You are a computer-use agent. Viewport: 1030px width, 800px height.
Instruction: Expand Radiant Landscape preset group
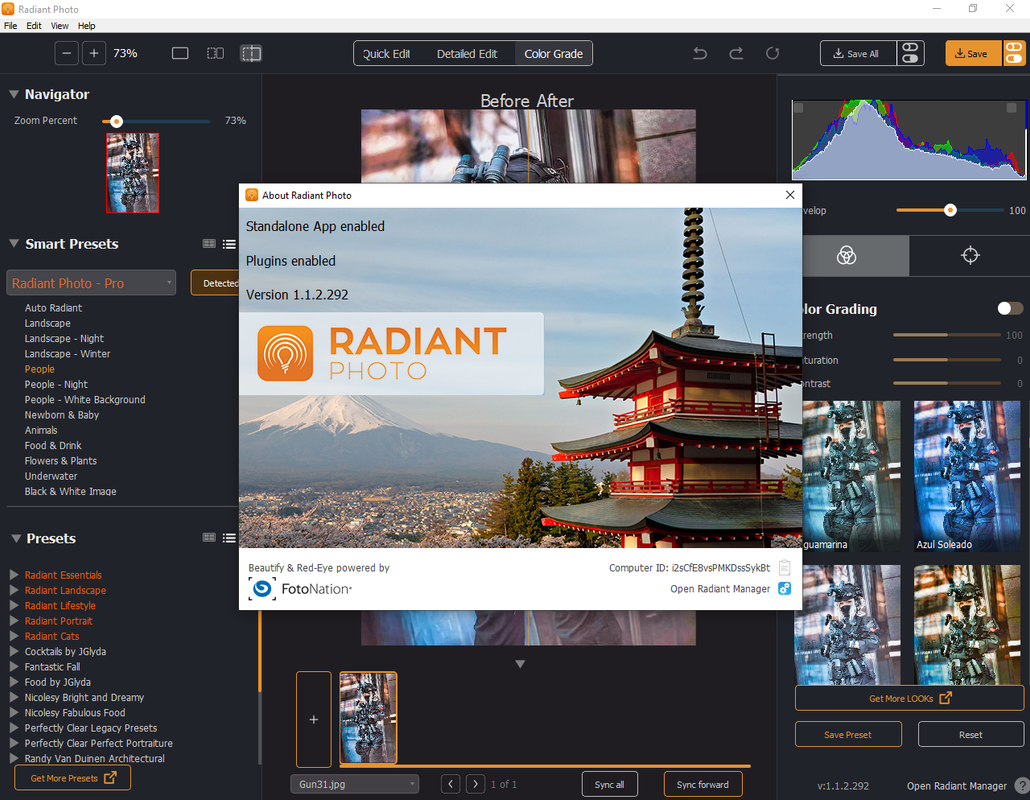click(x=14, y=590)
